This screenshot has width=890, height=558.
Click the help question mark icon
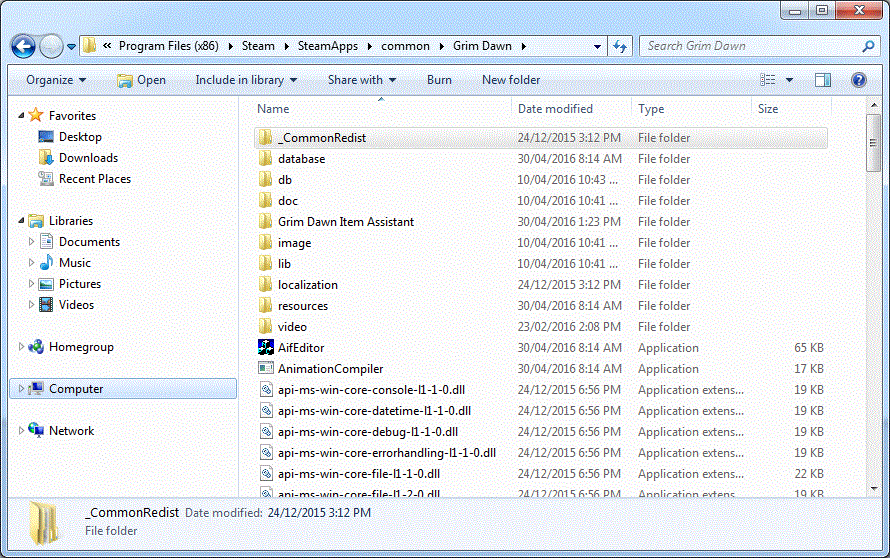pyautogui.click(x=858, y=80)
